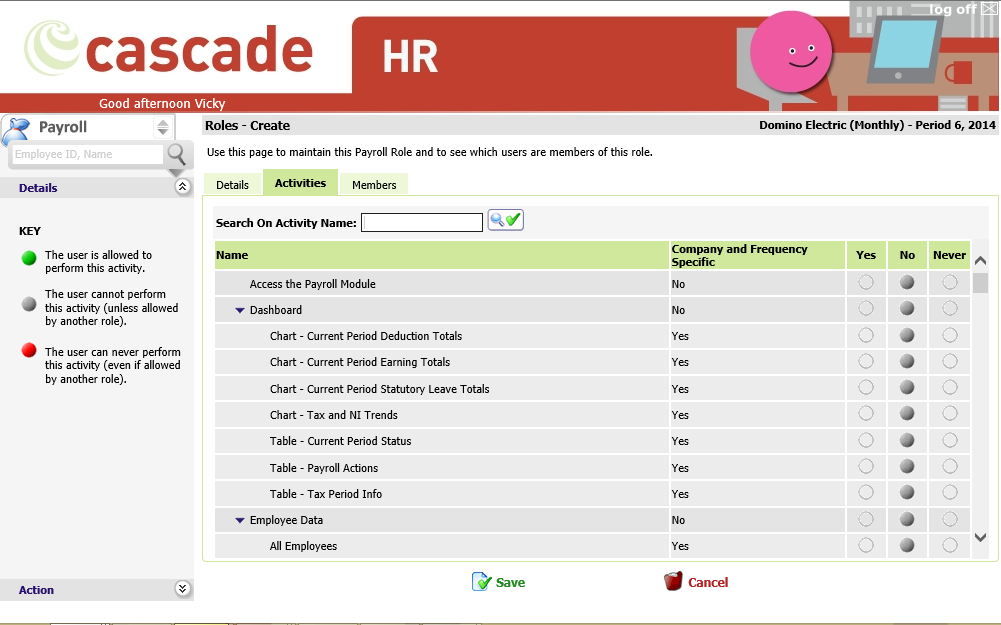Click the activity list scroll up arrow
Viewport: 1001px width, 625px height.
(x=981, y=260)
